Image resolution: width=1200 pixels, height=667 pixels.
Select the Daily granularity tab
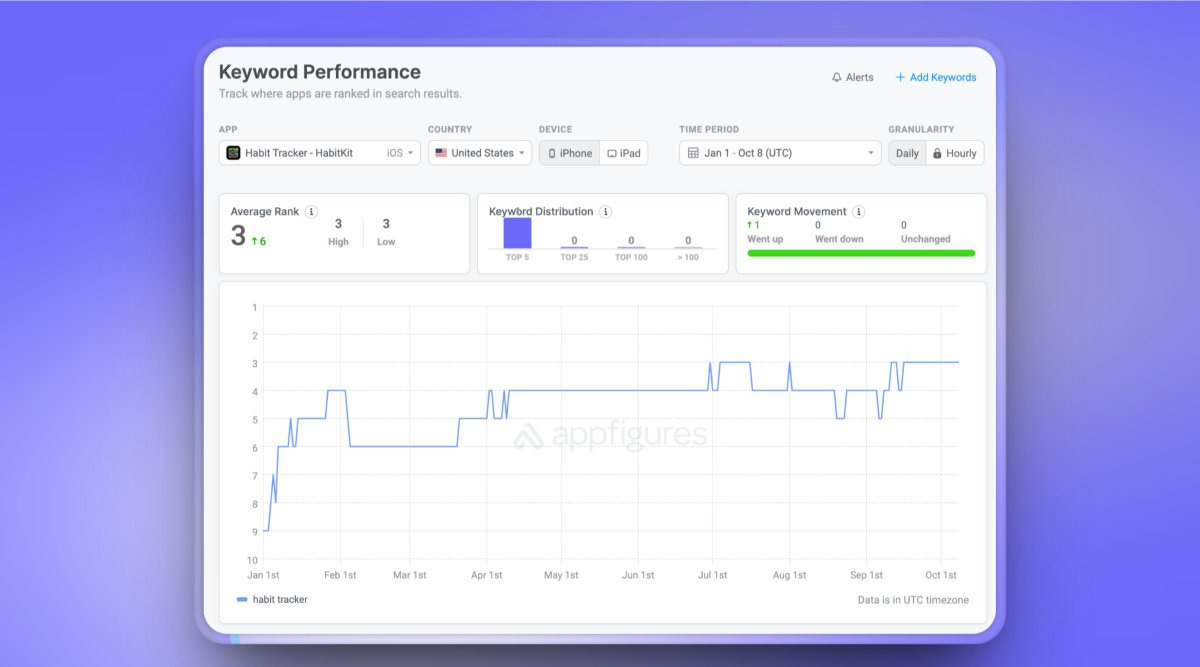(x=907, y=152)
